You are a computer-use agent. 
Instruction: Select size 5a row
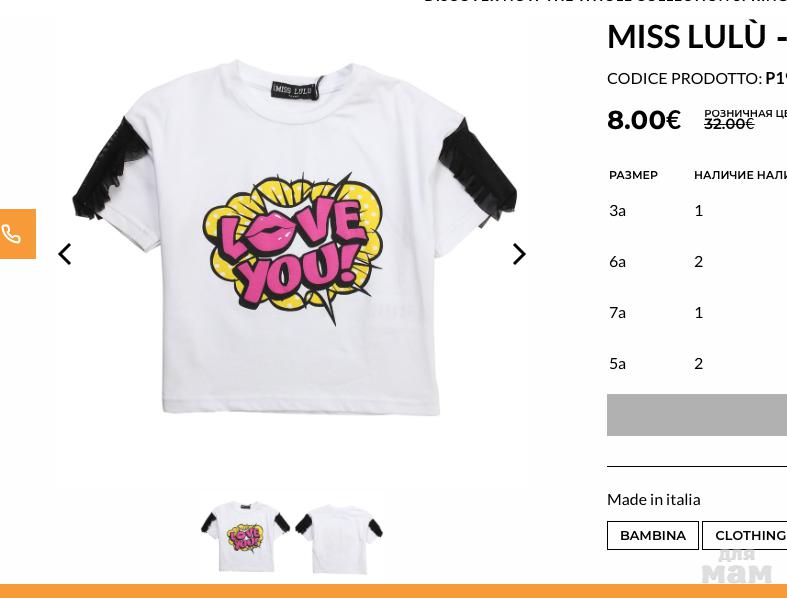617,363
